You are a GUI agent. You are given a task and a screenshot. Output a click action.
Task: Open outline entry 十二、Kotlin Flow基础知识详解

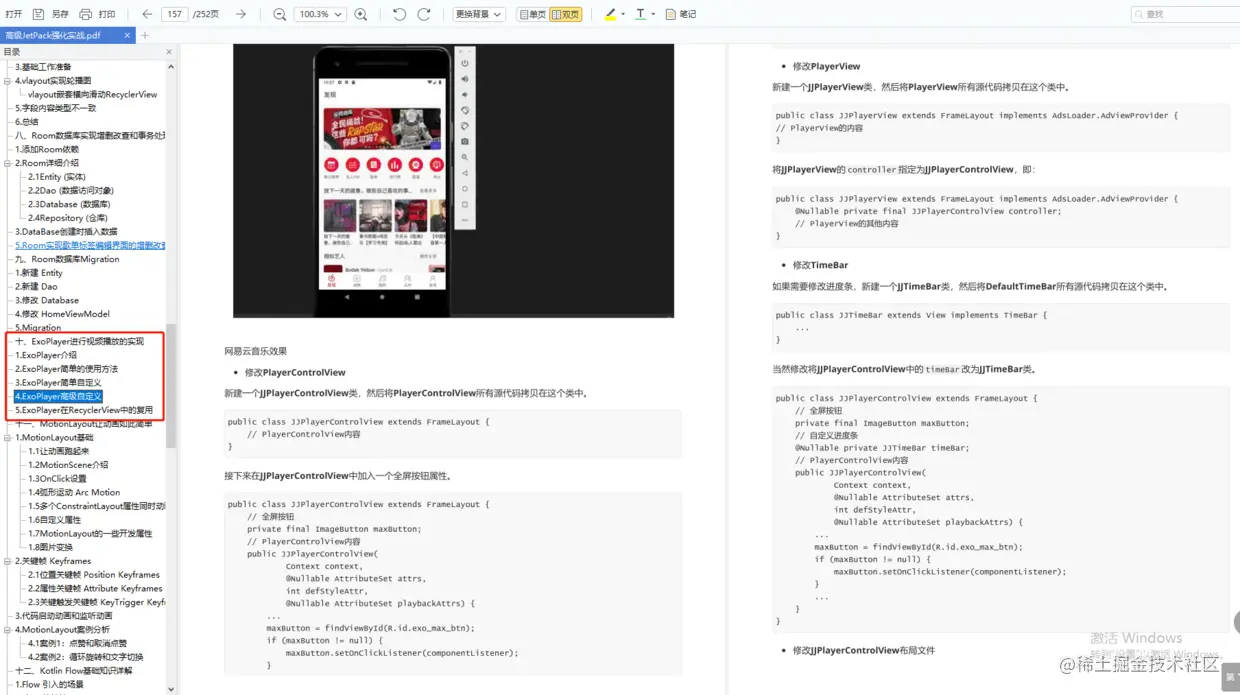tap(73, 671)
